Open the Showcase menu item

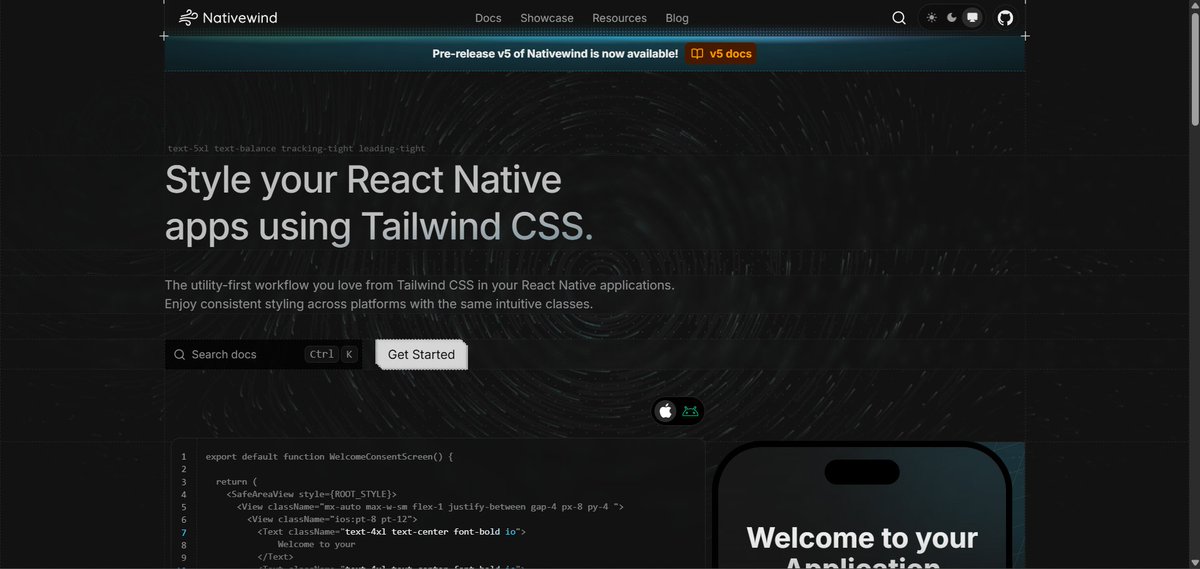(547, 18)
